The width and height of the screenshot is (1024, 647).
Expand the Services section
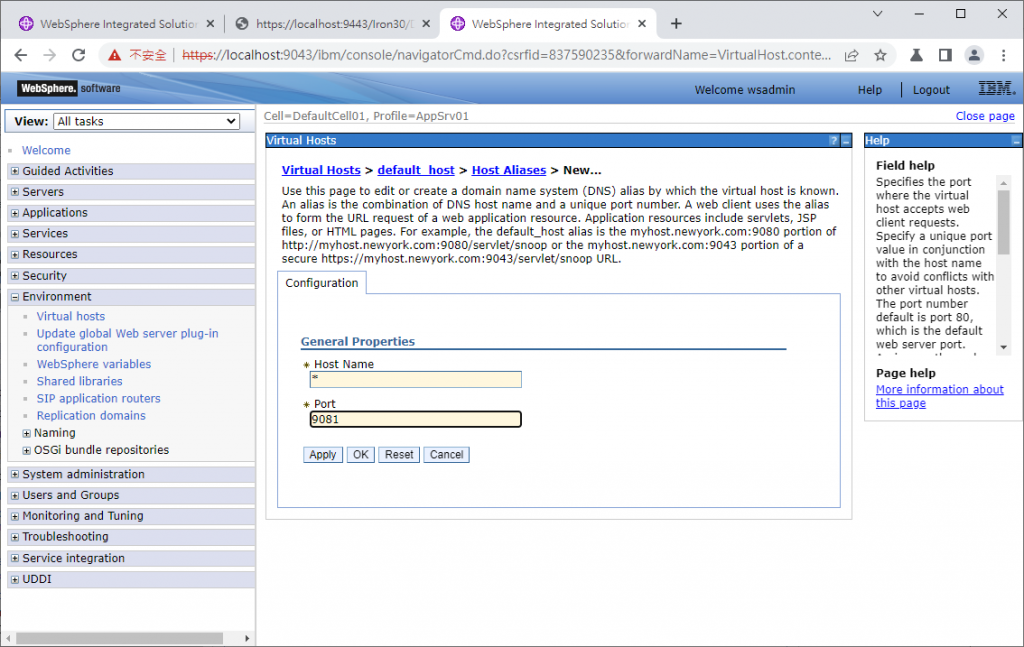click(x=15, y=234)
